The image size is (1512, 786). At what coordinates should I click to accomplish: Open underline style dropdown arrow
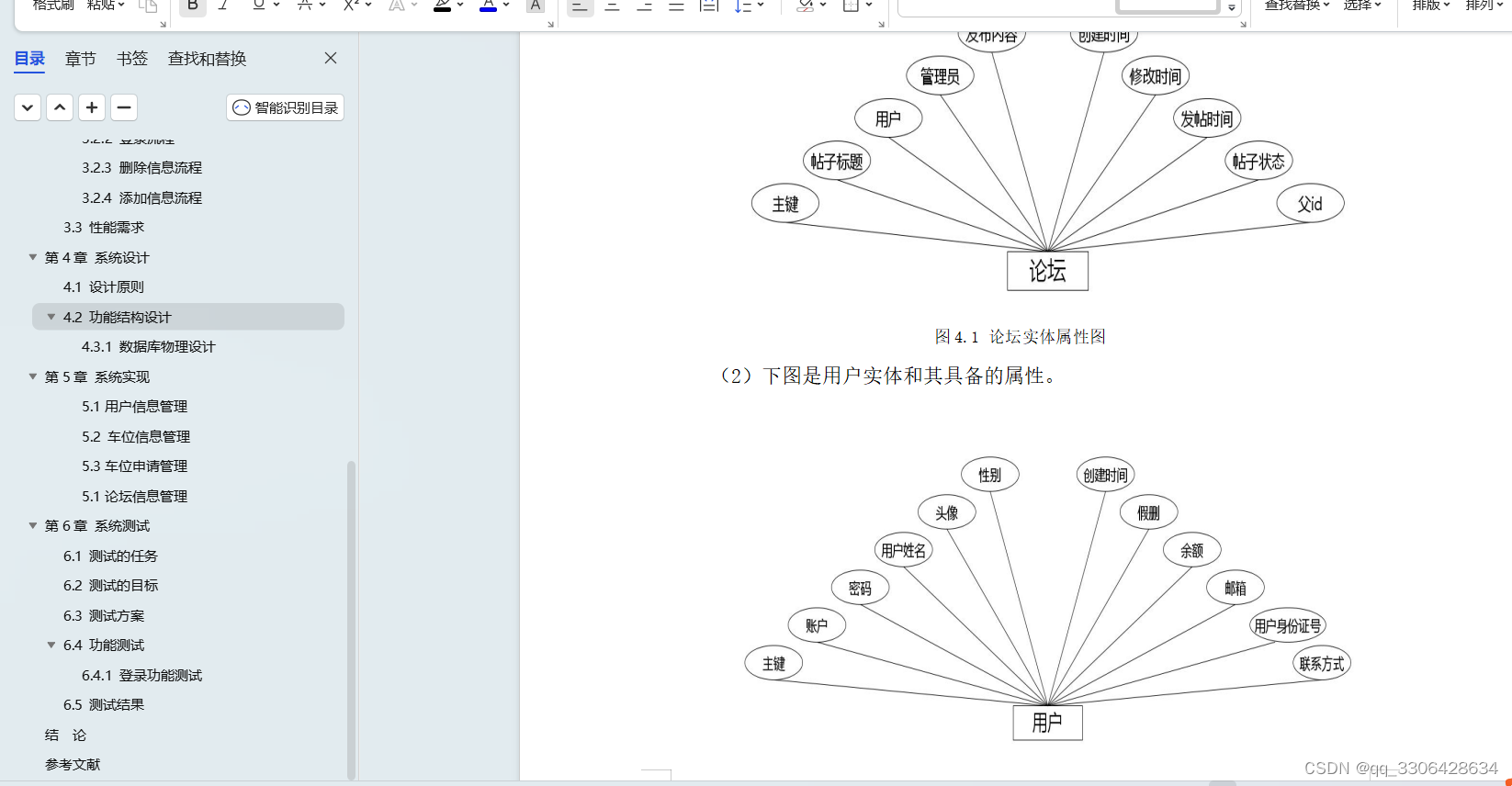point(276,6)
